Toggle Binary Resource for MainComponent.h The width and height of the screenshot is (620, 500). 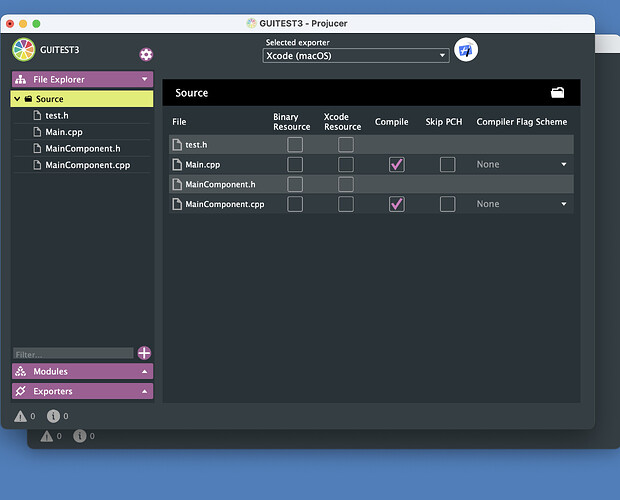[x=295, y=184]
